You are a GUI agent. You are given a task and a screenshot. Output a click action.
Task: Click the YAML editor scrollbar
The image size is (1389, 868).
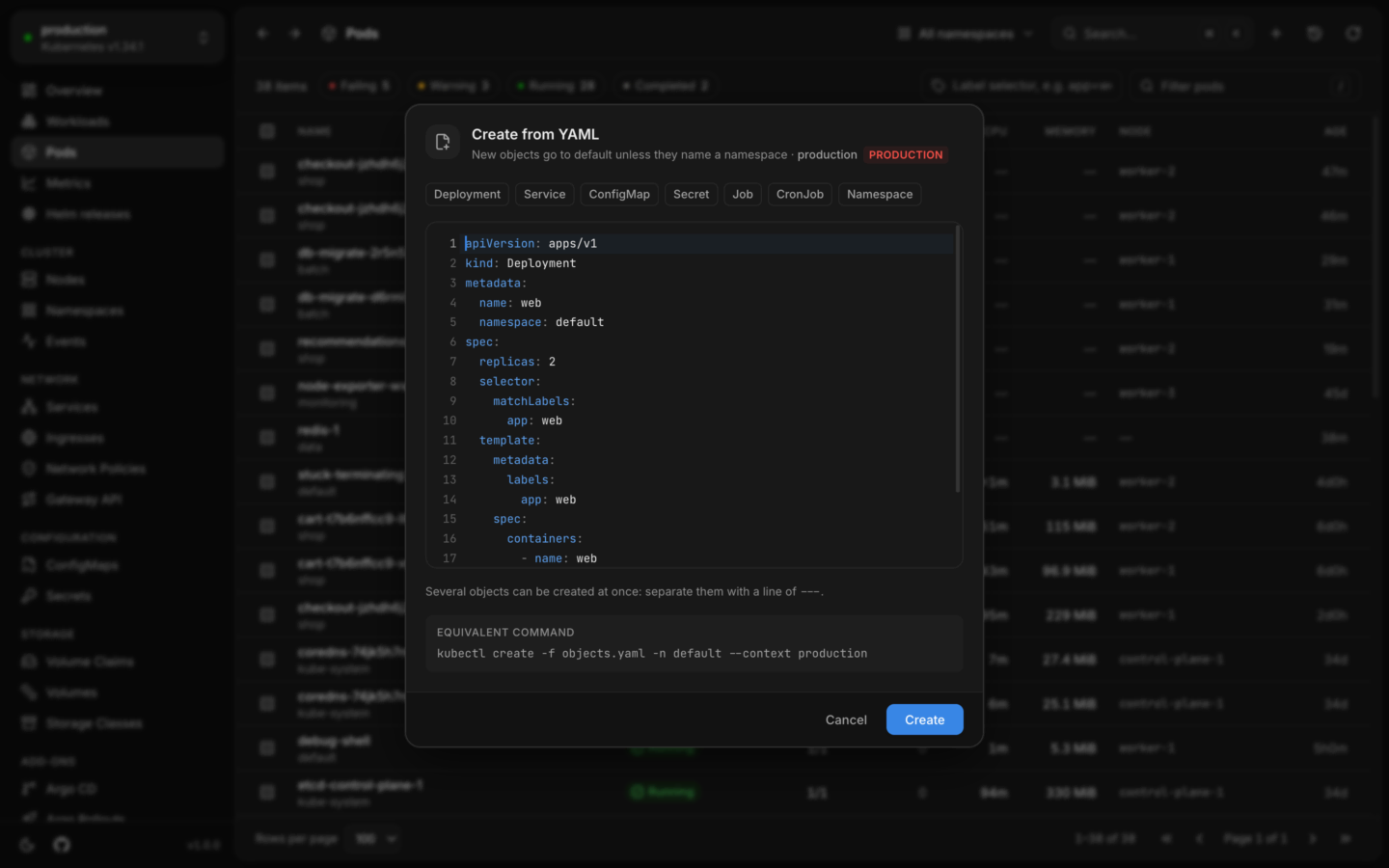pos(957,359)
